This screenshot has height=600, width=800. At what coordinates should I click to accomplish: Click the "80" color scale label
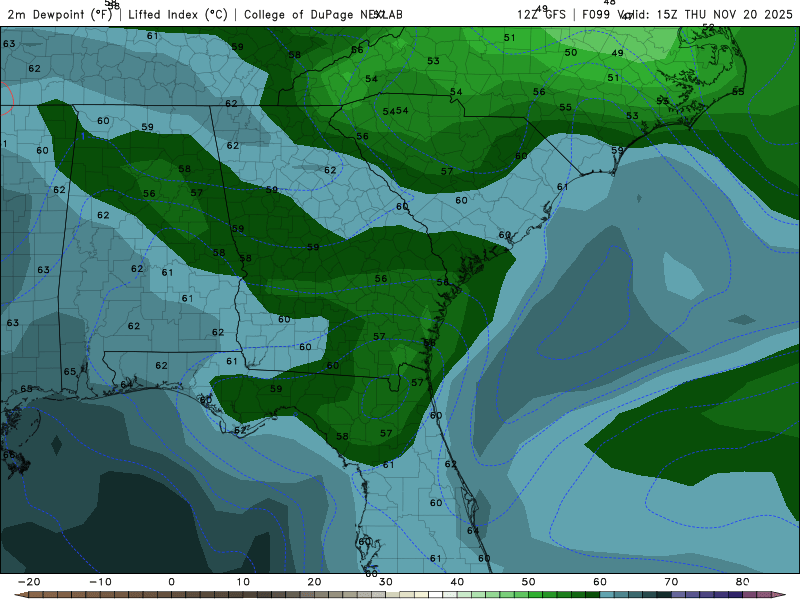click(743, 582)
